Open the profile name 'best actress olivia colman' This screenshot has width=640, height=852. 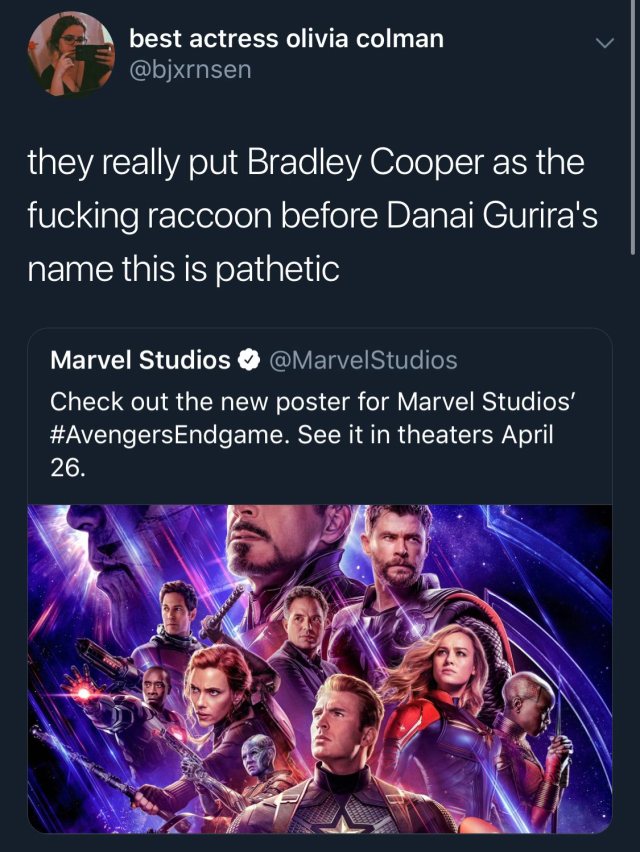pyautogui.click(x=286, y=39)
